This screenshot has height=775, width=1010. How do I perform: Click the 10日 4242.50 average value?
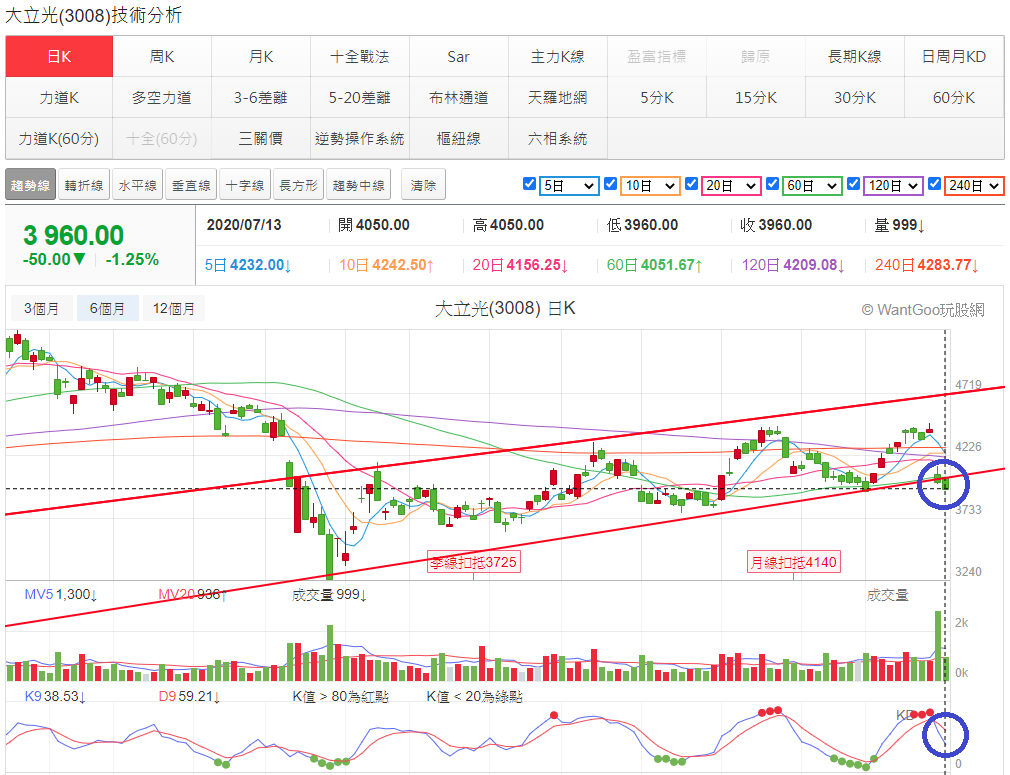(x=386, y=265)
